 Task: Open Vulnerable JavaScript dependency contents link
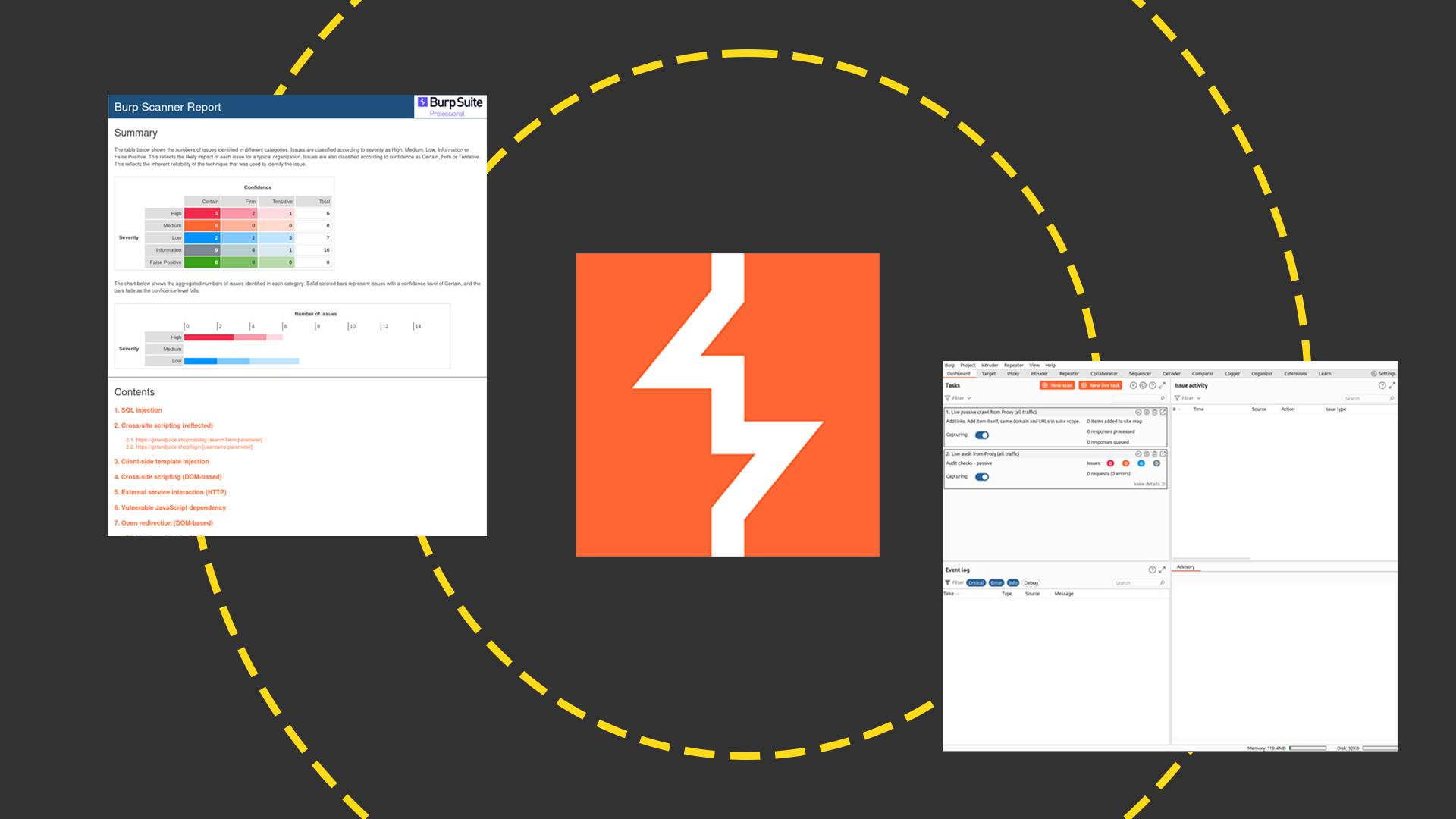(x=170, y=507)
